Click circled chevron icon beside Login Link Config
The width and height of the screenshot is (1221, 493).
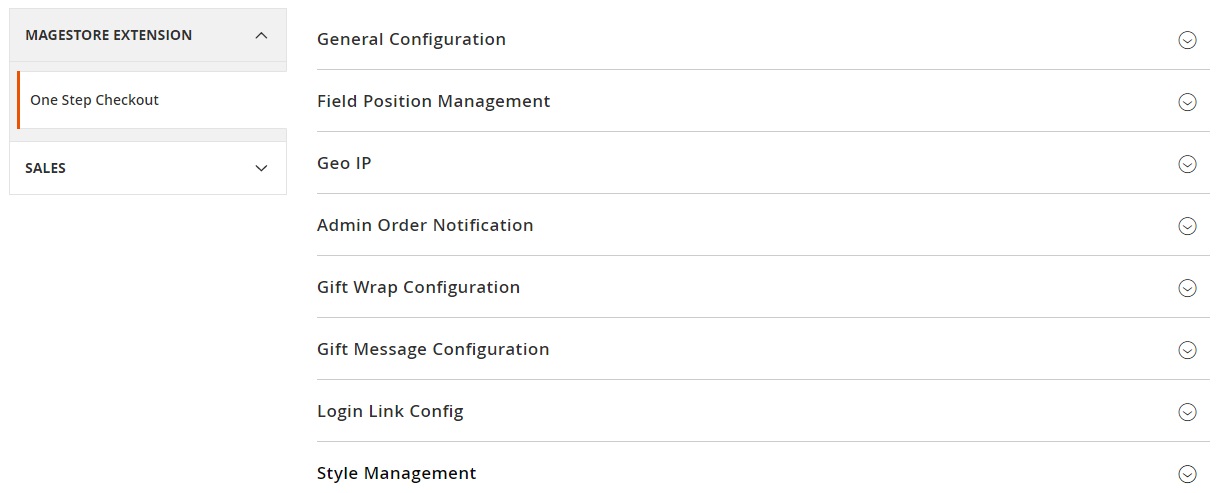(x=1187, y=412)
